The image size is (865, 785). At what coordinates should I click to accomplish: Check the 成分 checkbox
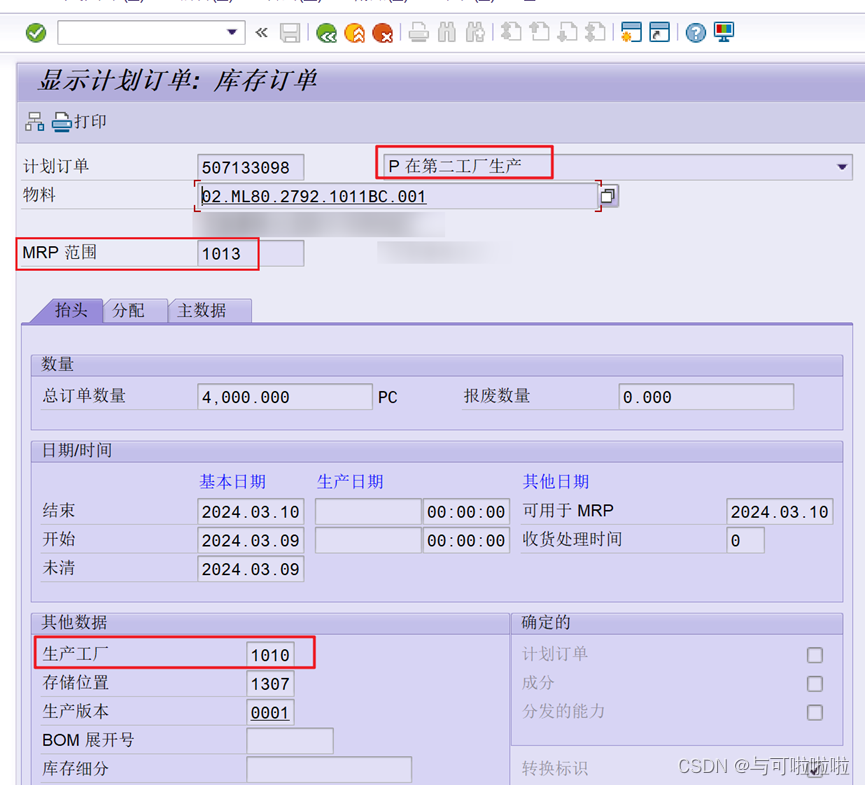click(815, 684)
